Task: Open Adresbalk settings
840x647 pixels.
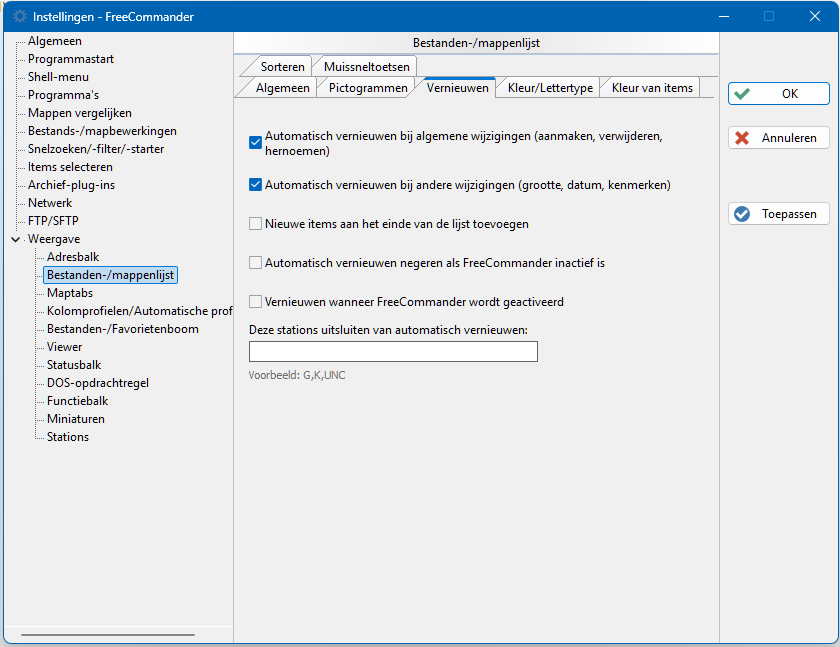Action: [x=73, y=257]
